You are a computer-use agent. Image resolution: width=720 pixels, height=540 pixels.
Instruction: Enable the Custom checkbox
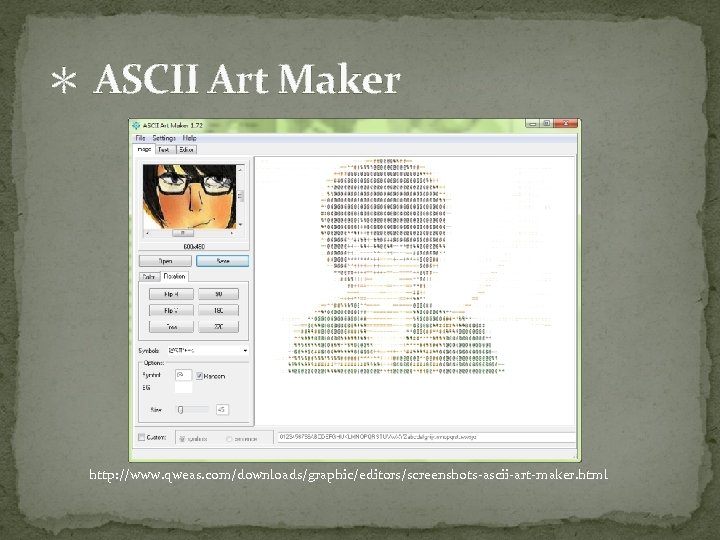(x=141, y=437)
